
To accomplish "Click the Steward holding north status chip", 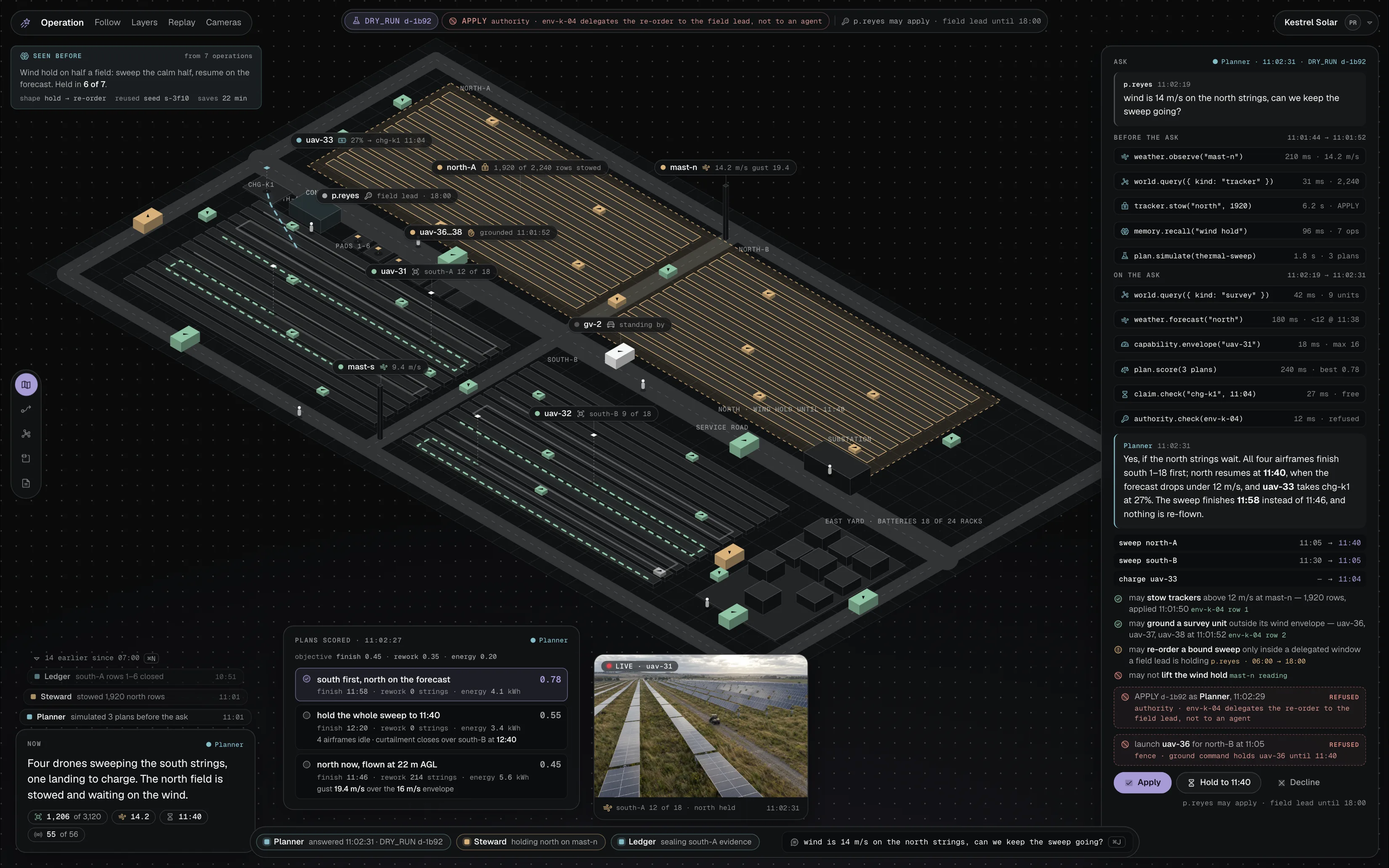I will tap(530, 842).
